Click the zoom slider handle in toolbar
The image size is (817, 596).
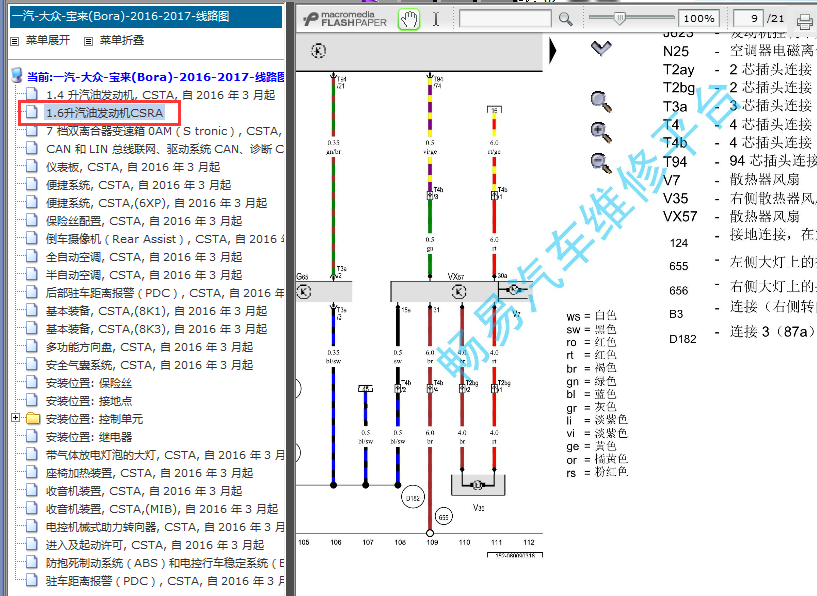(619, 19)
